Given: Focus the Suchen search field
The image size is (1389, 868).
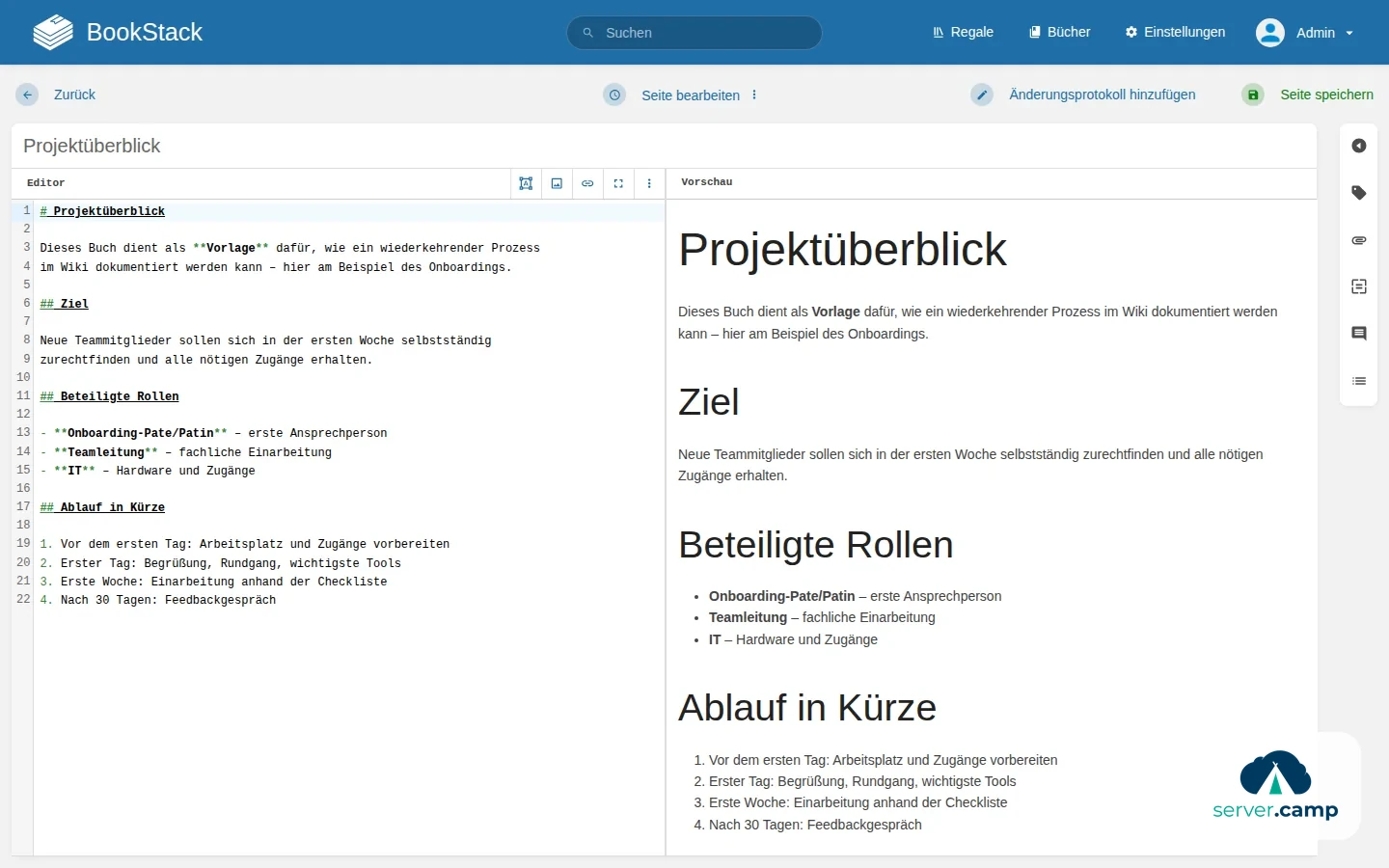Looking at the screenshot, I should [694, 33].
